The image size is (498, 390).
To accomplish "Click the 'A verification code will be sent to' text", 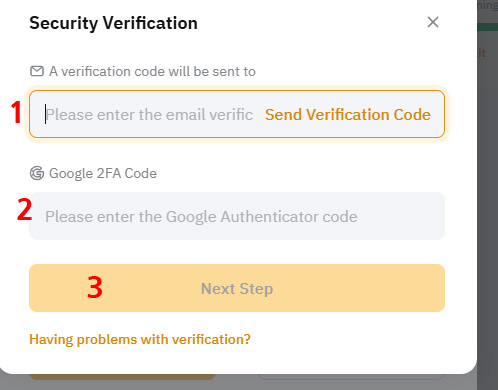I will click(x=152, y=71).
